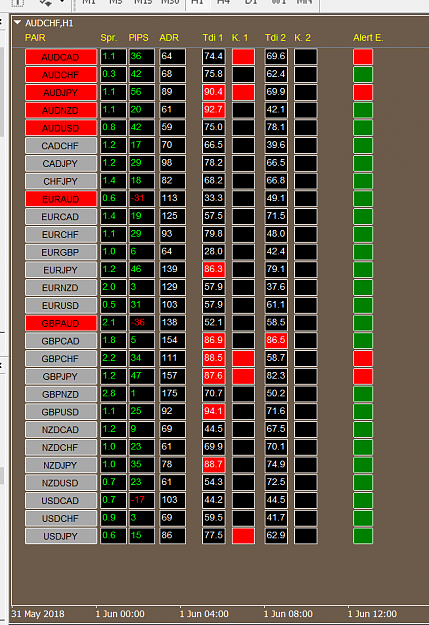Screen dimensions: 429x625
Task: Click the Alert E. column header
Action: [368, 38]
